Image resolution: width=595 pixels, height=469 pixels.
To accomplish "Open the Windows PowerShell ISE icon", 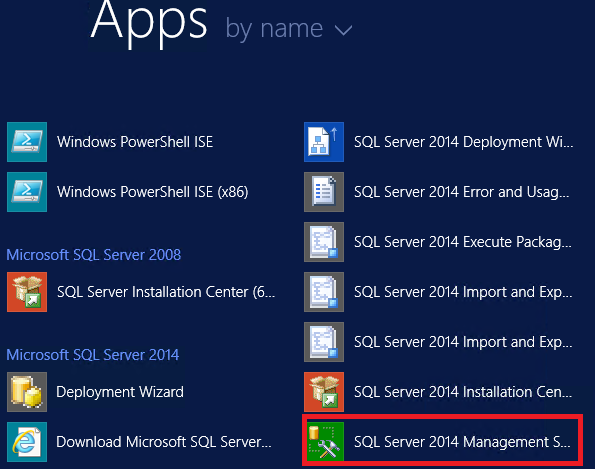I will (27, 142).
